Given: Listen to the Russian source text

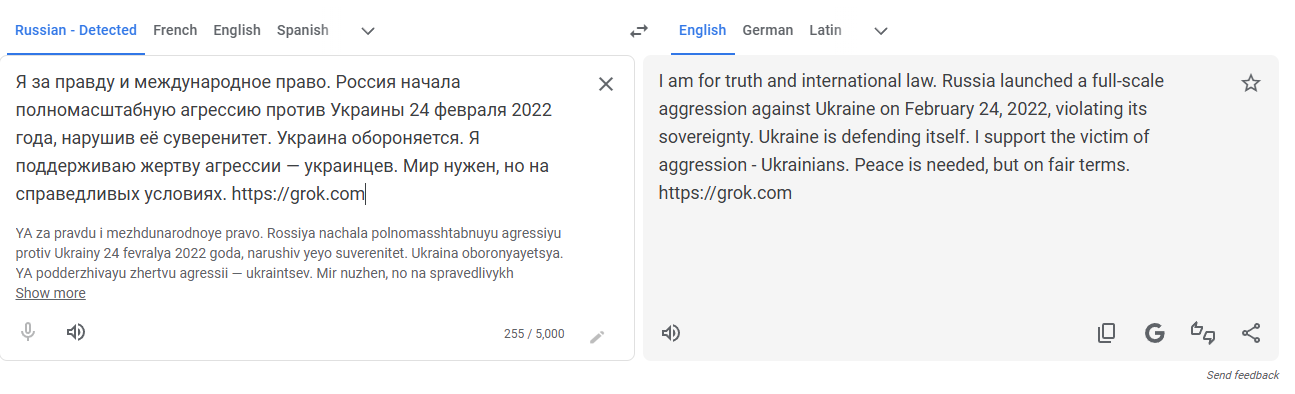Looking at the screenshot, I should (76, 332).
